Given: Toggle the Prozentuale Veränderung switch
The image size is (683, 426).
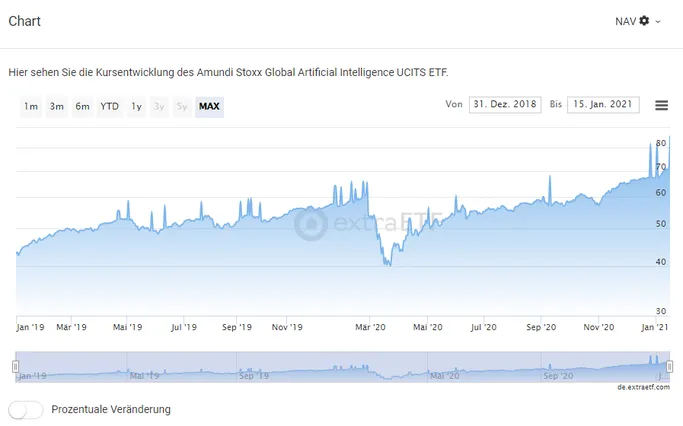Looking at the screenshot, I should coord(26,409).
